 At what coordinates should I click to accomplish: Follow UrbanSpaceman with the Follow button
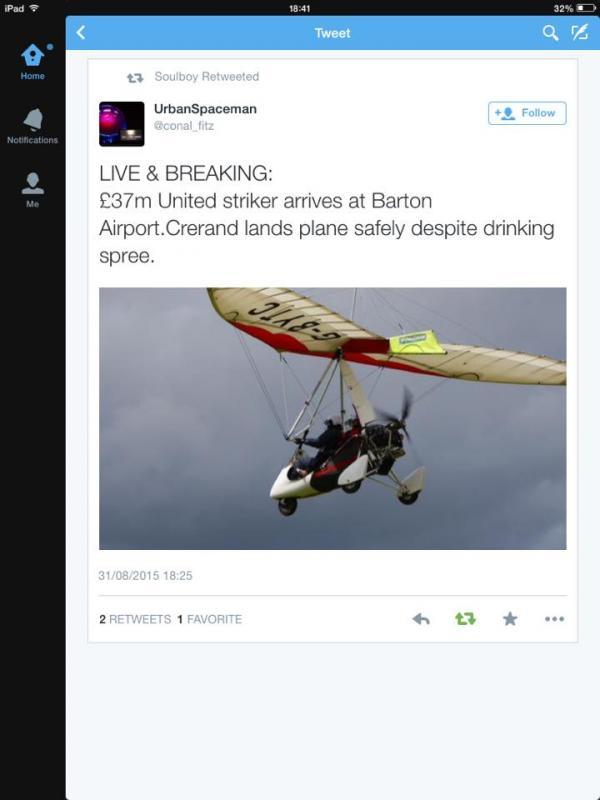(x=527, y=113)
